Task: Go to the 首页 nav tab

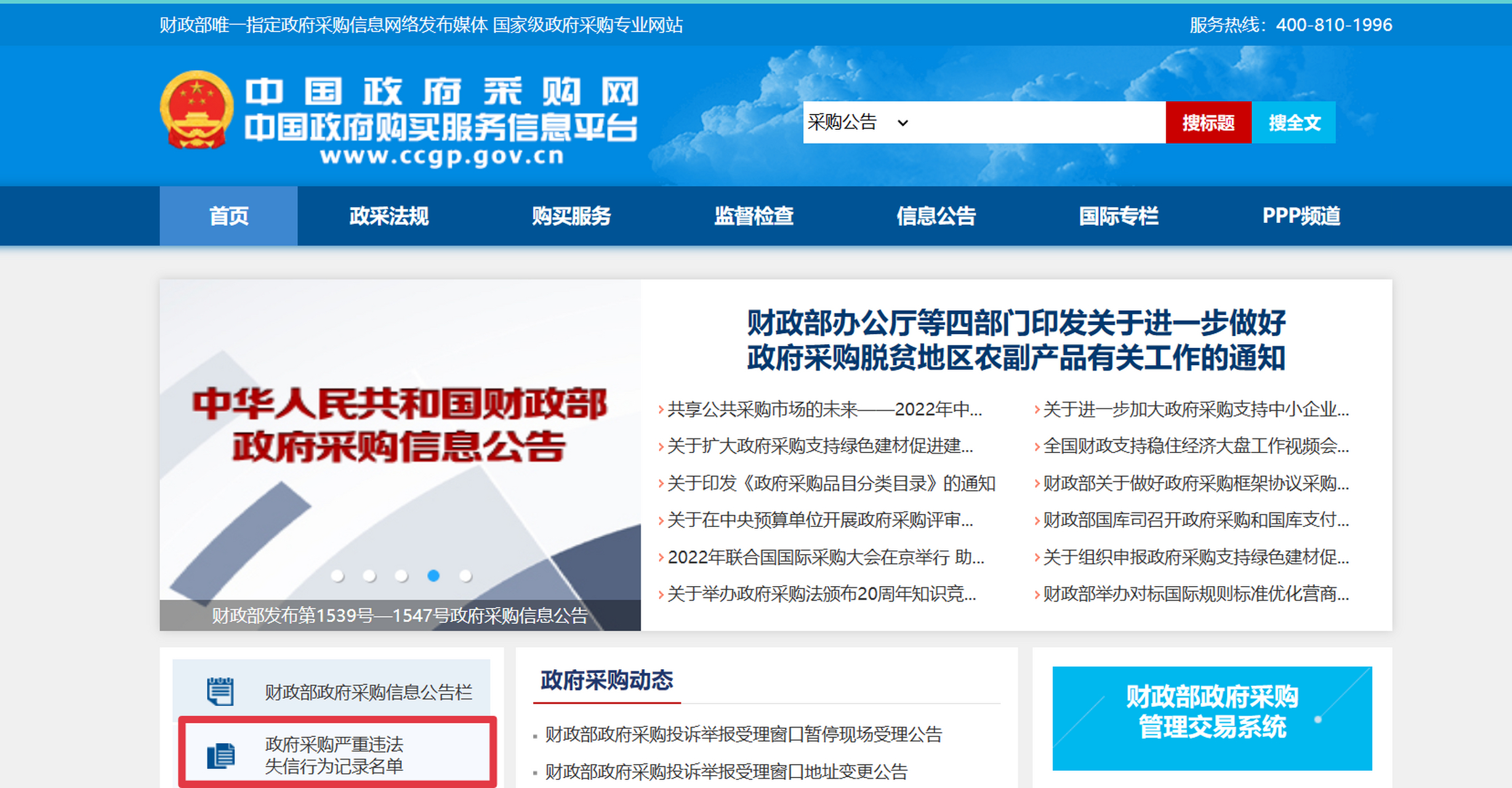Action: tap(228, 216)
